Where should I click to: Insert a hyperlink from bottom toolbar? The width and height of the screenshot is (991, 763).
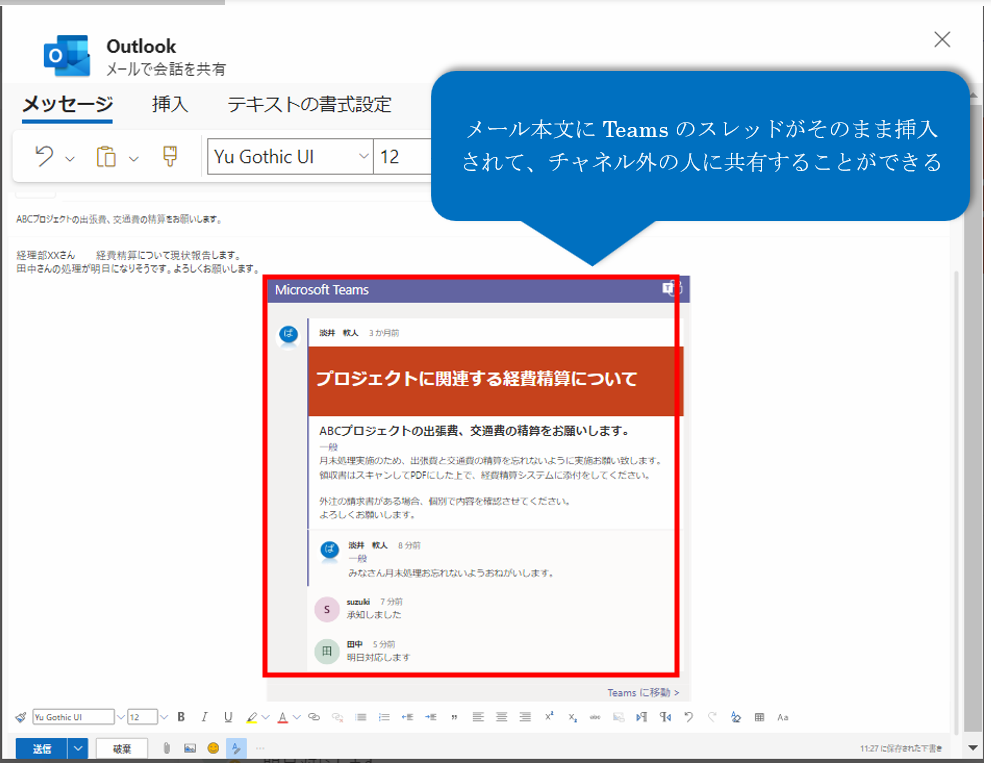[314, 717]
